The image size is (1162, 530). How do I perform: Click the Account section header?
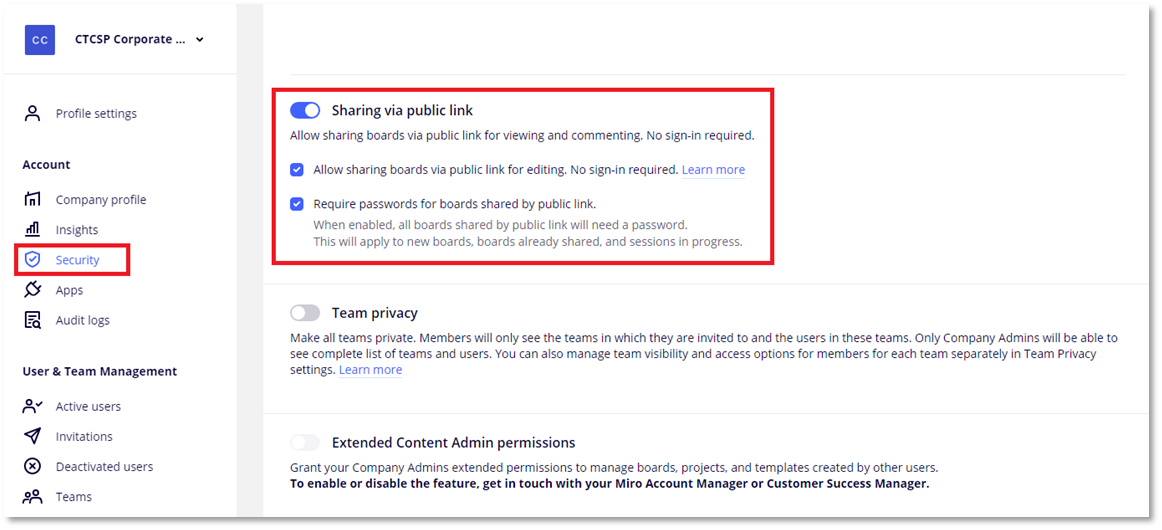(47, 164)
